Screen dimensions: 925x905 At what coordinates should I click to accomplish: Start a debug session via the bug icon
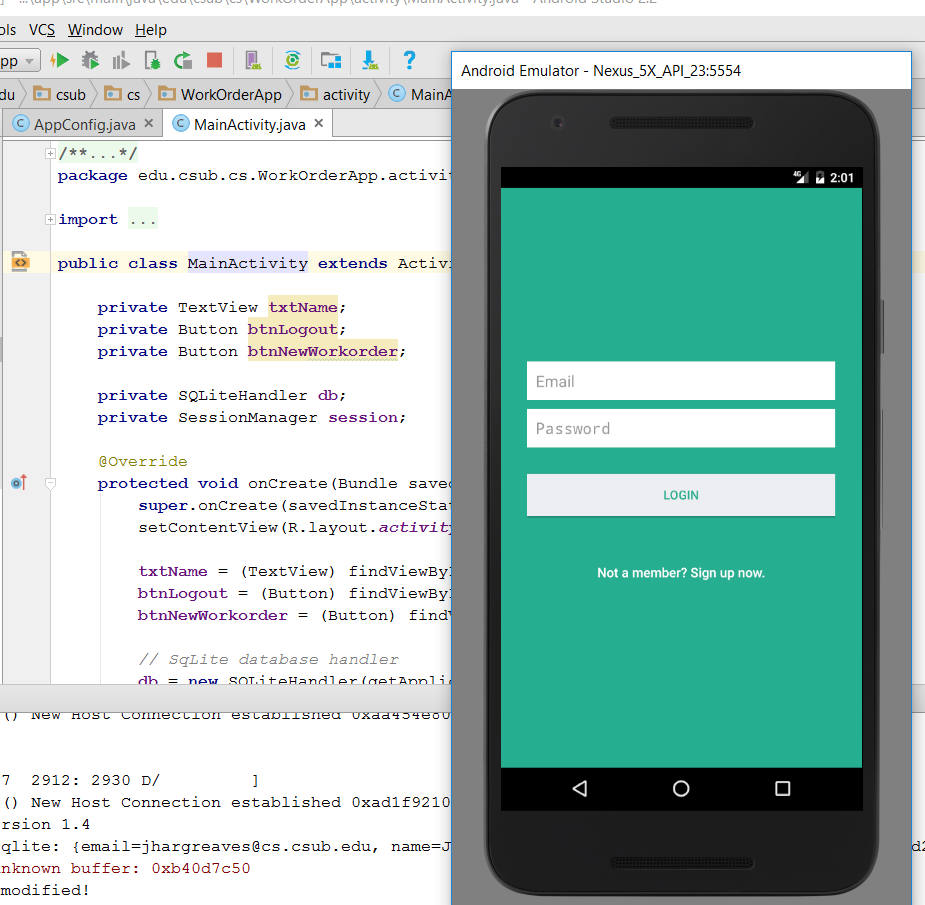[x=88, y=60]
